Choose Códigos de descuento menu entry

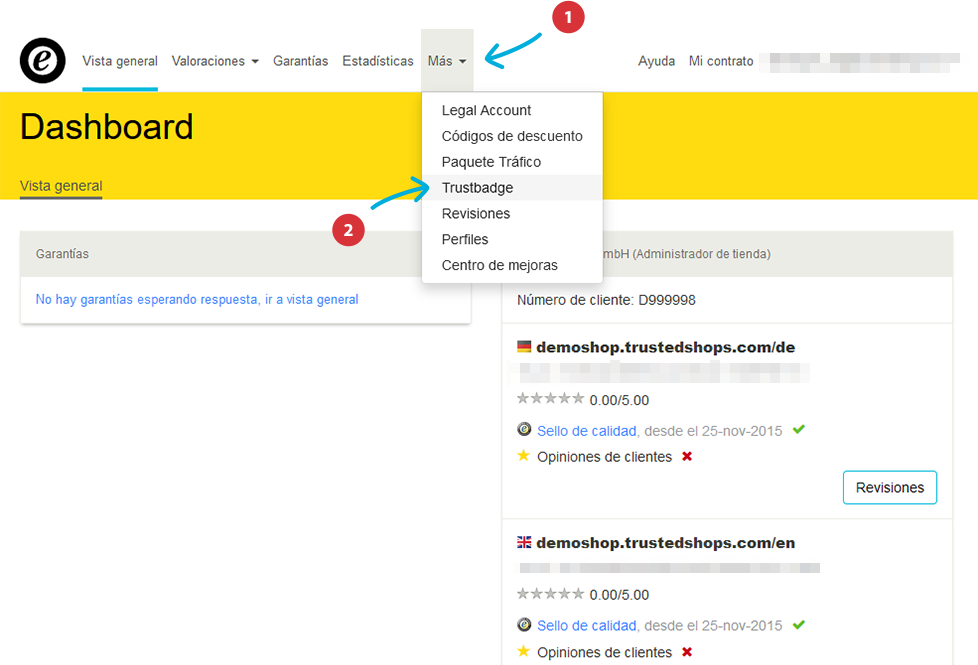point(512,136)
